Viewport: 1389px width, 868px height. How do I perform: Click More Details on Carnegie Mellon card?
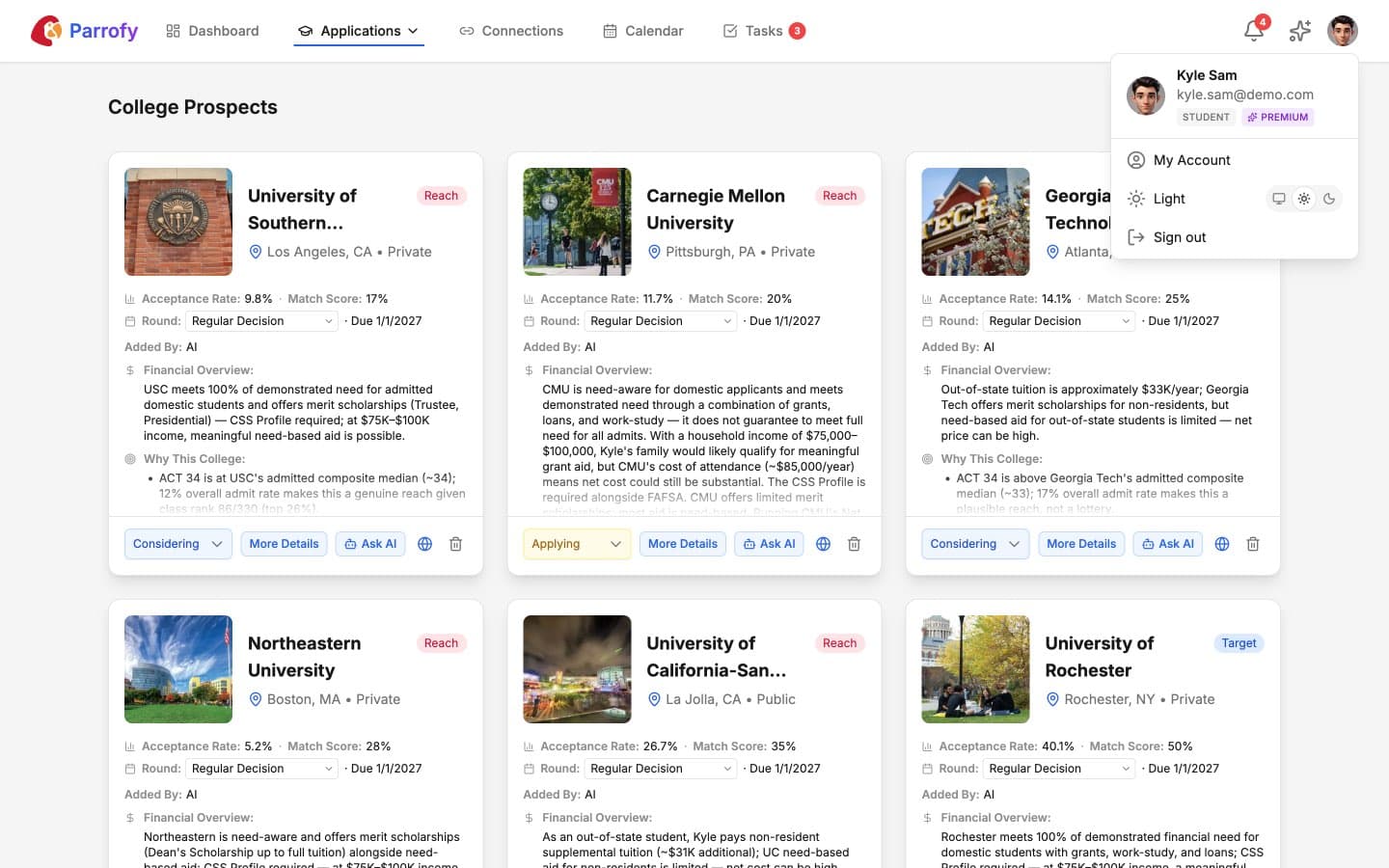[683, 544]
